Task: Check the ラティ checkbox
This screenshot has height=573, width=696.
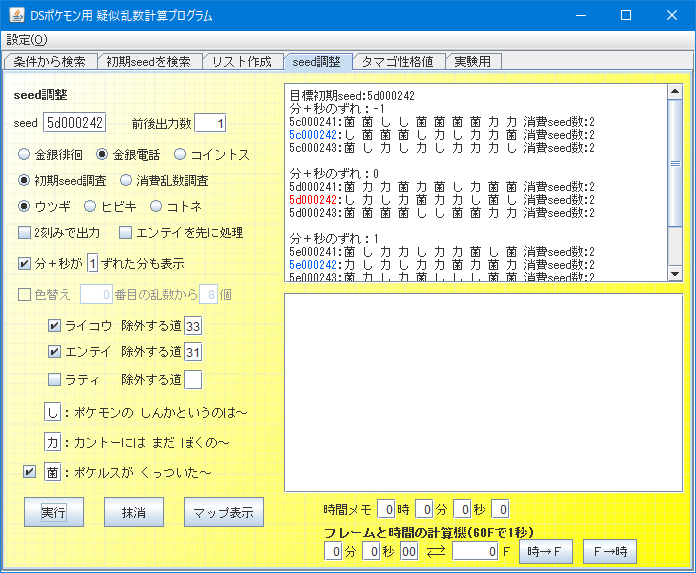Action: (54, 379)
